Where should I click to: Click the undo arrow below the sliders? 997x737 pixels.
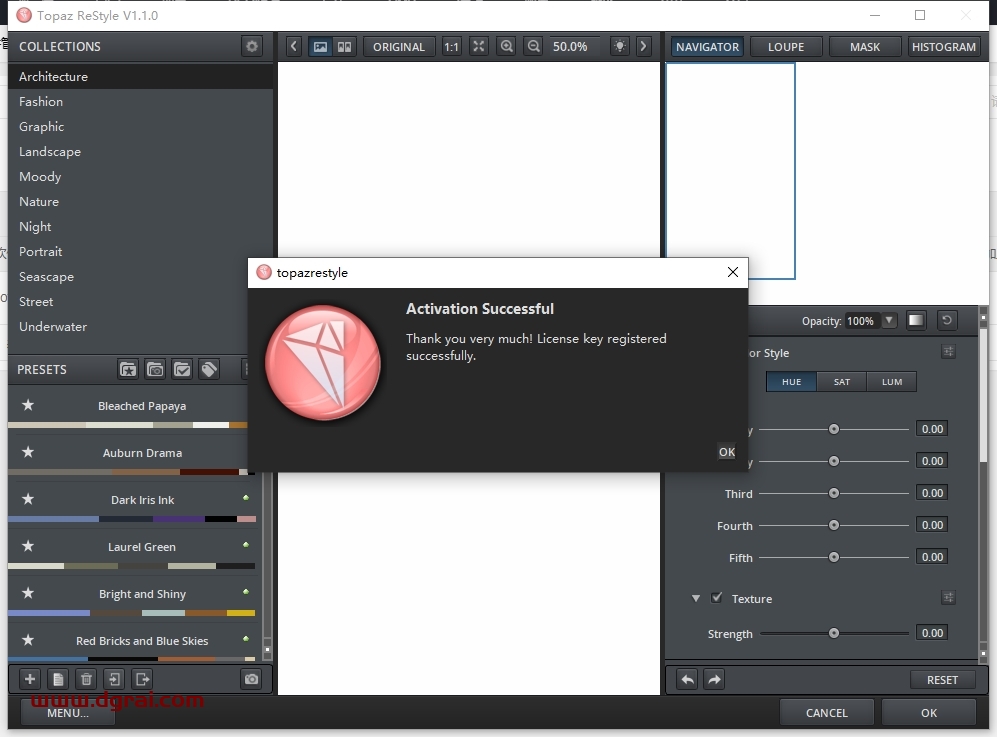[x=688, y=679]
